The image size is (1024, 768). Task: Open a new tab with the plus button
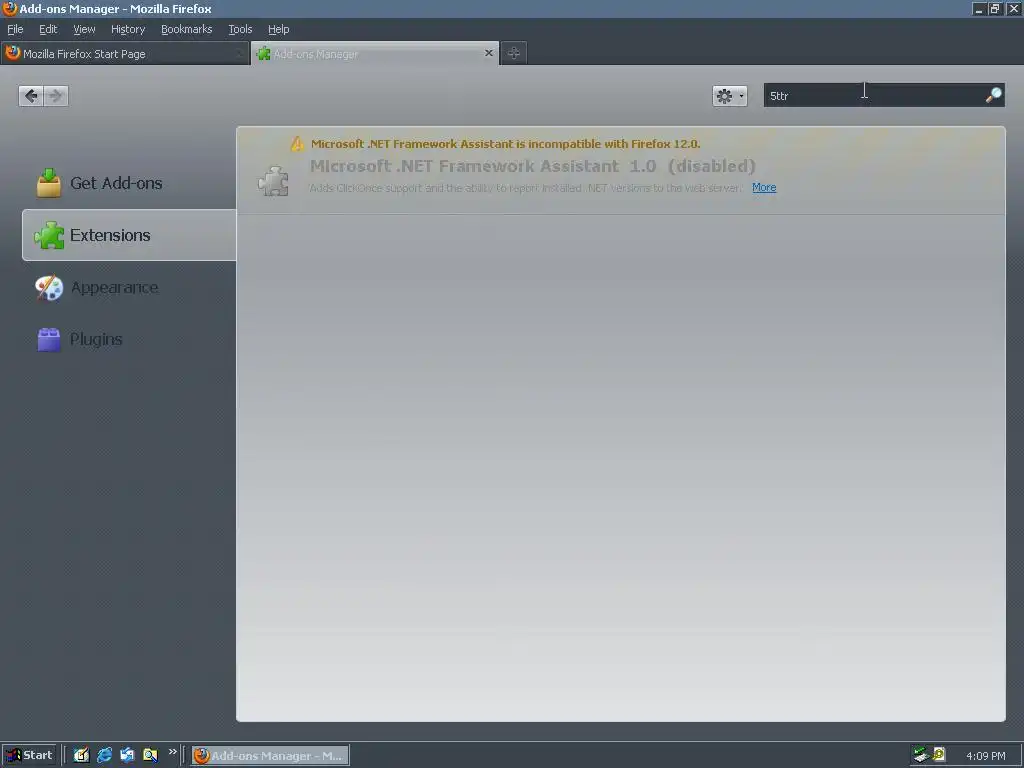pyautogui.click(x=514, y=54)
